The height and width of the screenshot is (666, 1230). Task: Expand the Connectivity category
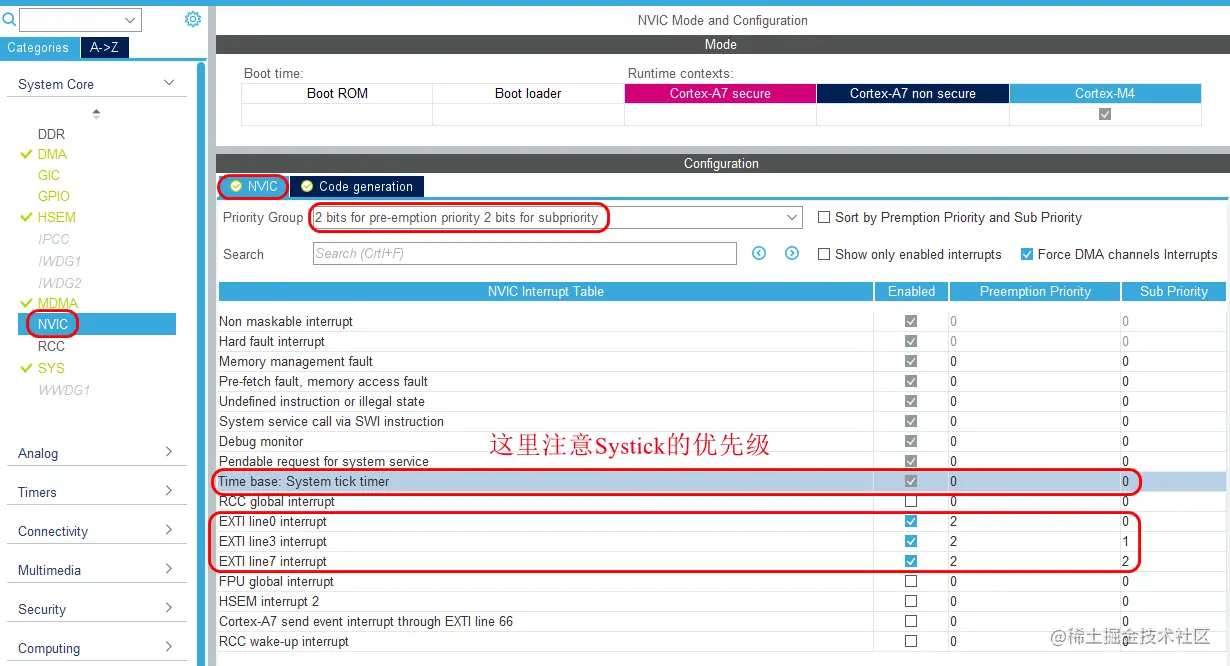(169, 530)
